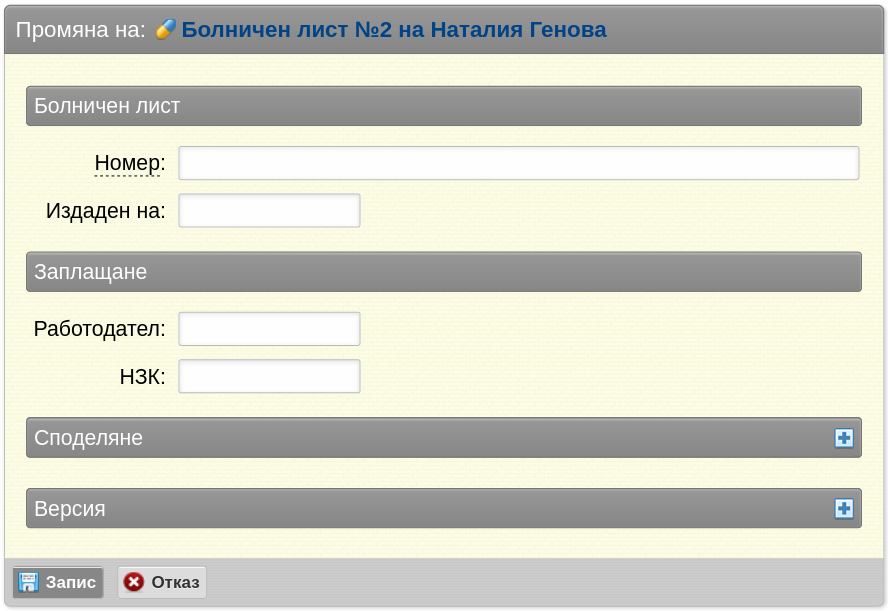Click the Болничен лист section header
This screenshot has width=888, height=611.
tap(444, 106)
